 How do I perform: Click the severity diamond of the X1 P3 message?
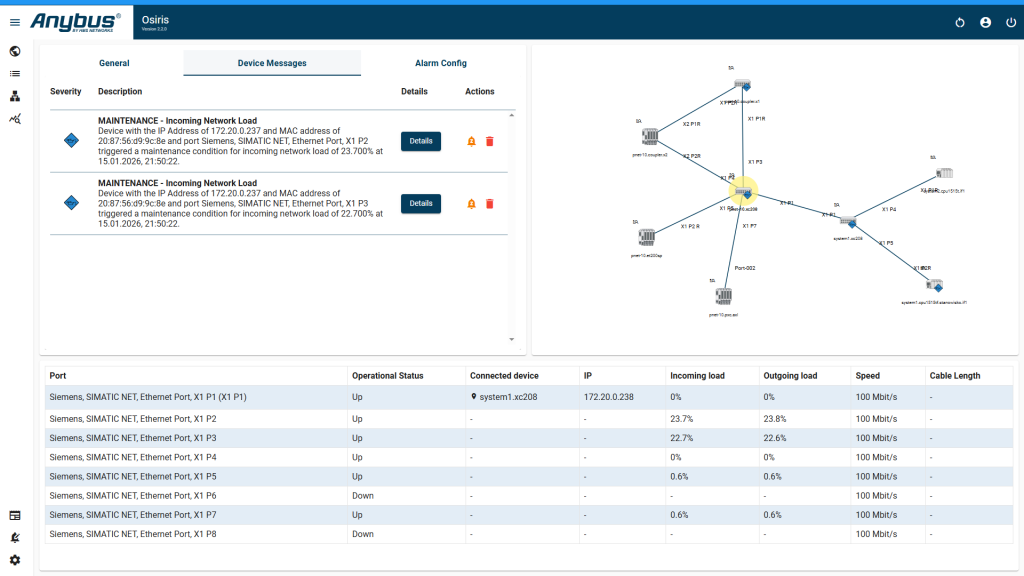(x=71, y=203)
